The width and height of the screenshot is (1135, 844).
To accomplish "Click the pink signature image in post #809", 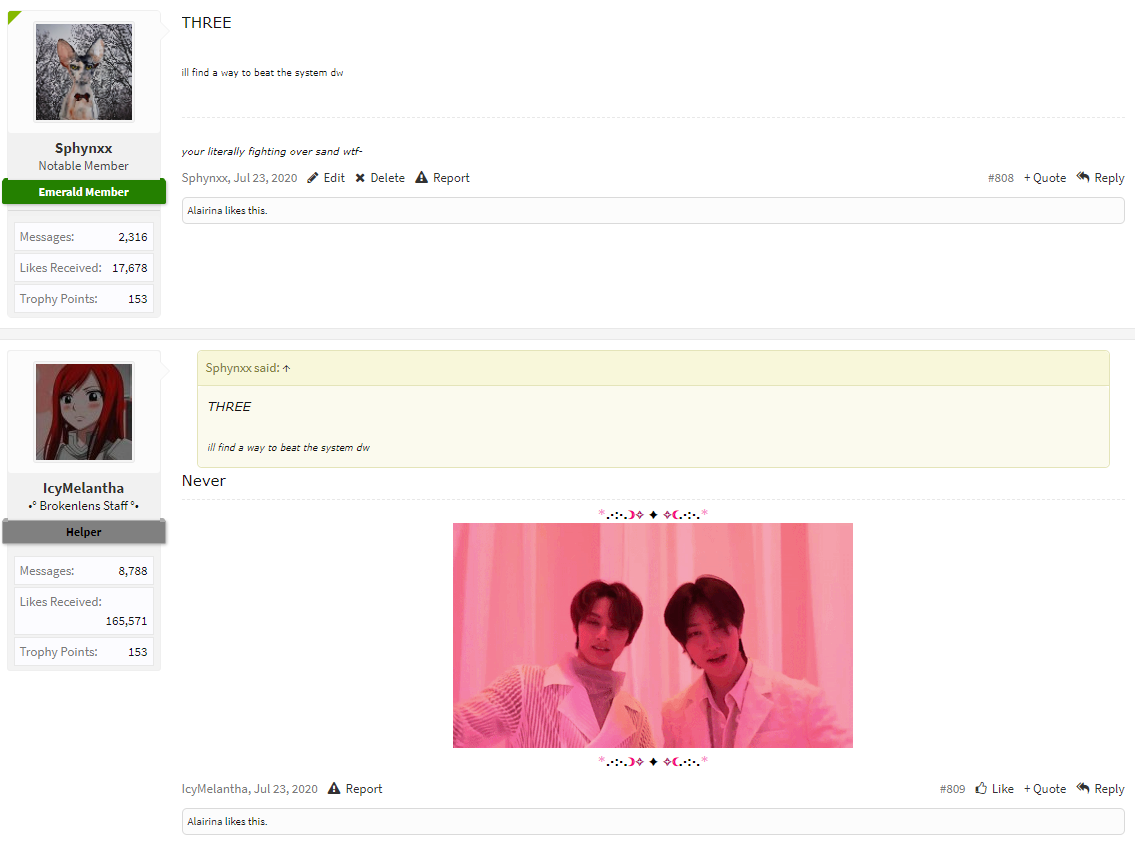I will click(x=653, y=636).
